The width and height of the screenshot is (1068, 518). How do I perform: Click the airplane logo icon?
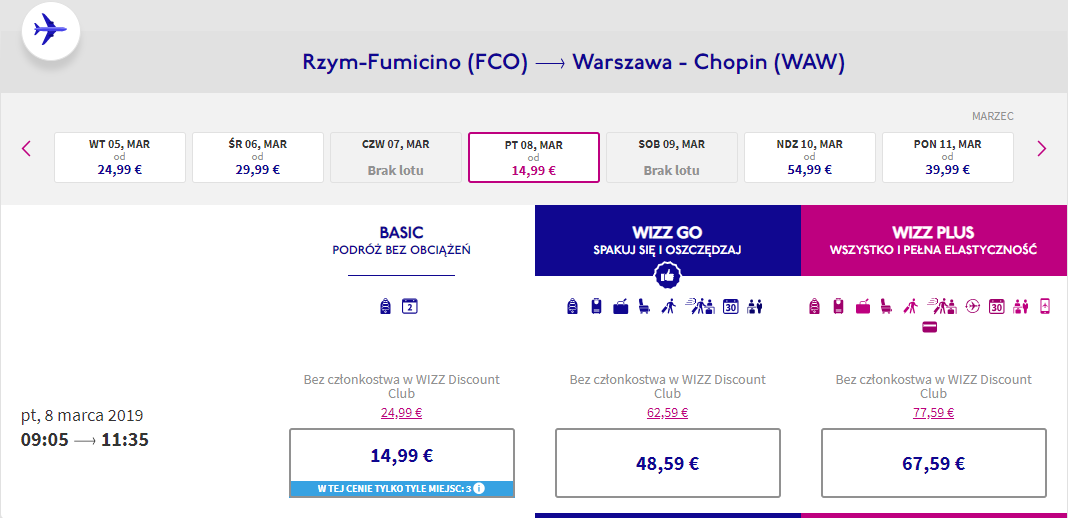tap(49, 30)
